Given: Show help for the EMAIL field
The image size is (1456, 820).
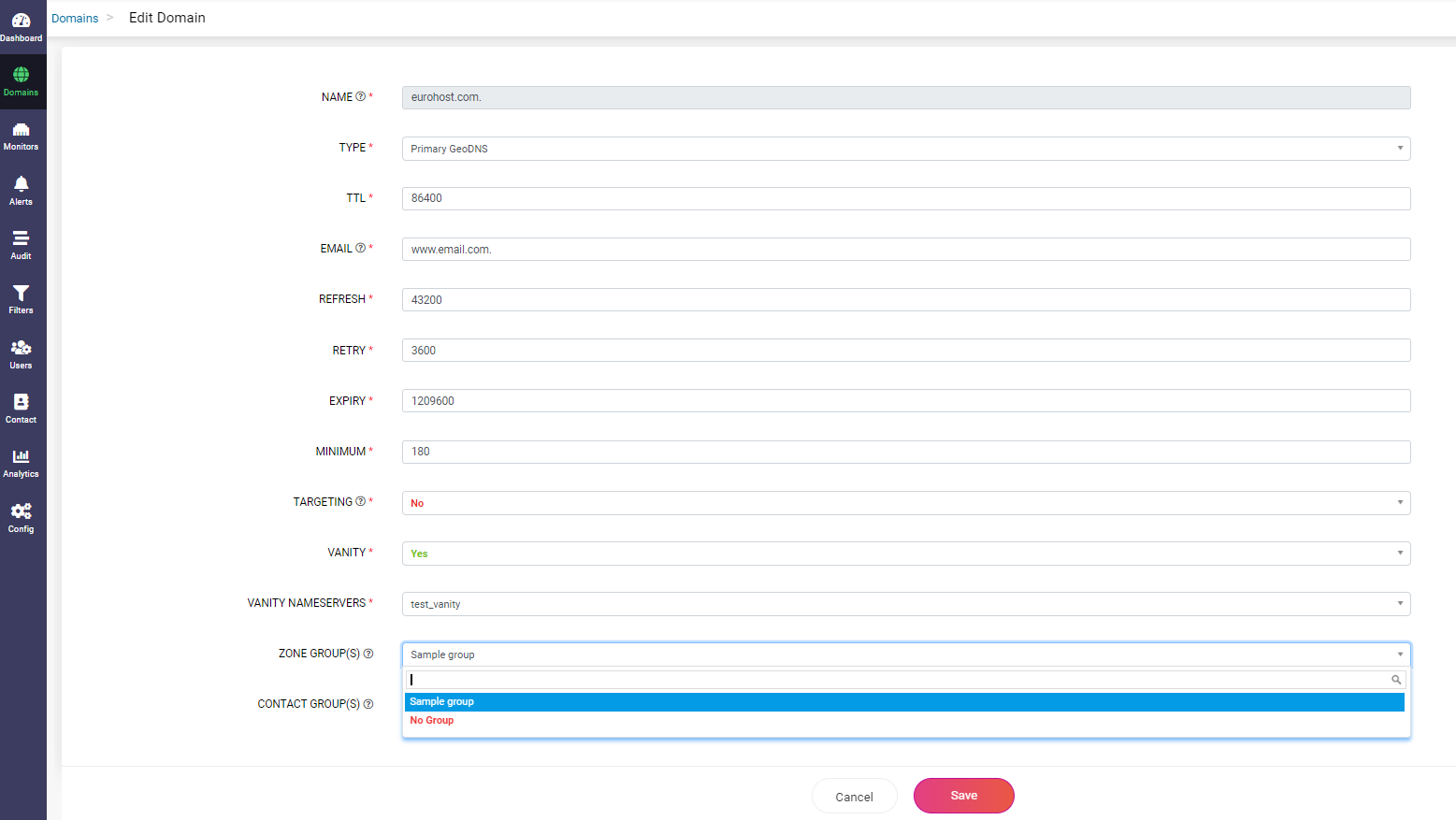Looking at the screenshot, I should tap(360, 248).
